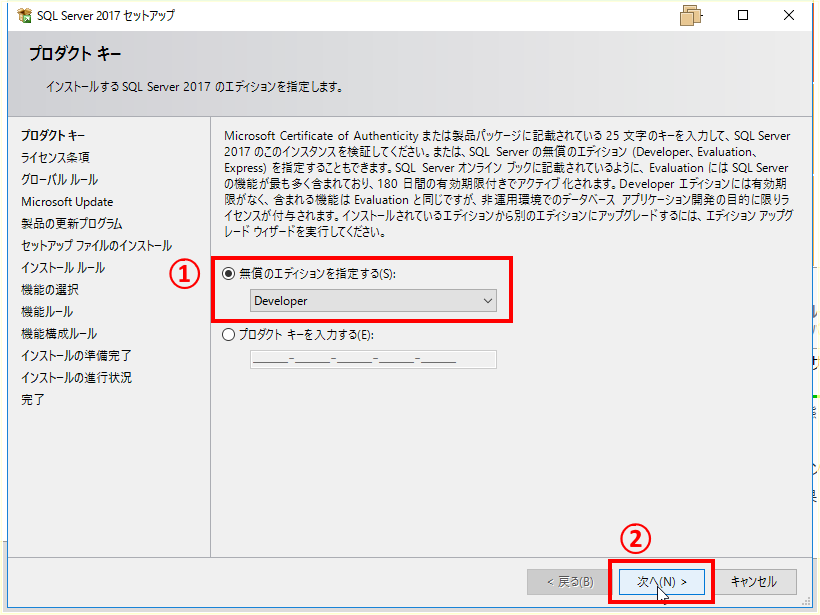The width and height of the screenshot is (820, 615).
Task: Click the edition description paragraph text
Action: click(508, 184)
